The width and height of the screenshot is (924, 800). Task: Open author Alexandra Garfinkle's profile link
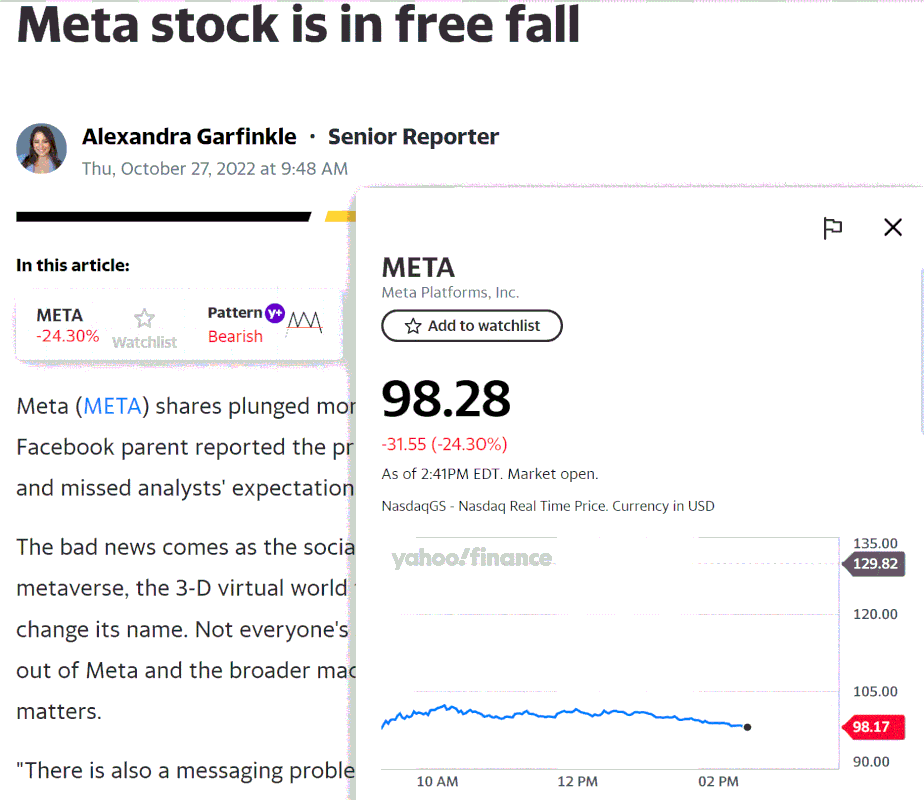pos(189,137)
